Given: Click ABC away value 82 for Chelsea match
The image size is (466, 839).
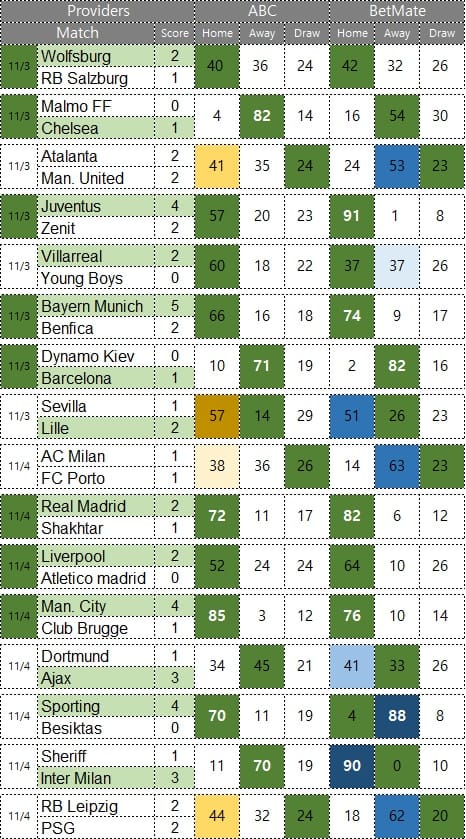Looking at the screenshot, I should pyautogui.click(x=262, y=116).
